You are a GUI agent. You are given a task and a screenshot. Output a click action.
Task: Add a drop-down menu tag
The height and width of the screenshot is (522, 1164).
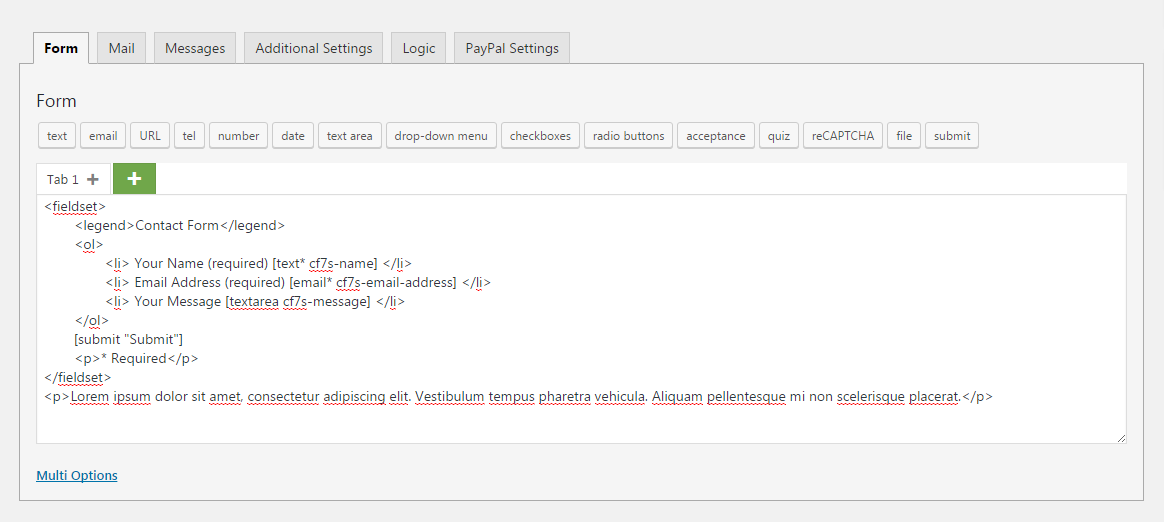pos(441,136)
